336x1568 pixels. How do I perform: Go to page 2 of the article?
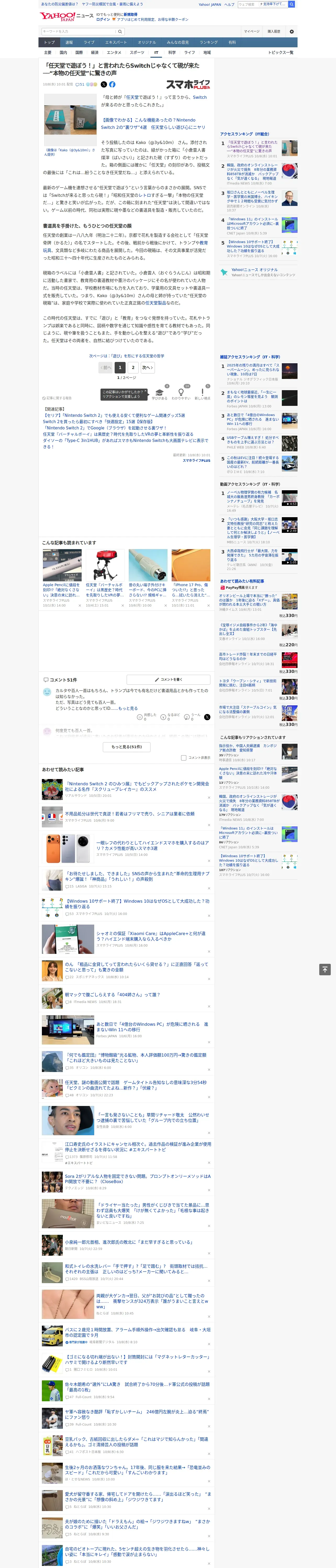point(133,368)
